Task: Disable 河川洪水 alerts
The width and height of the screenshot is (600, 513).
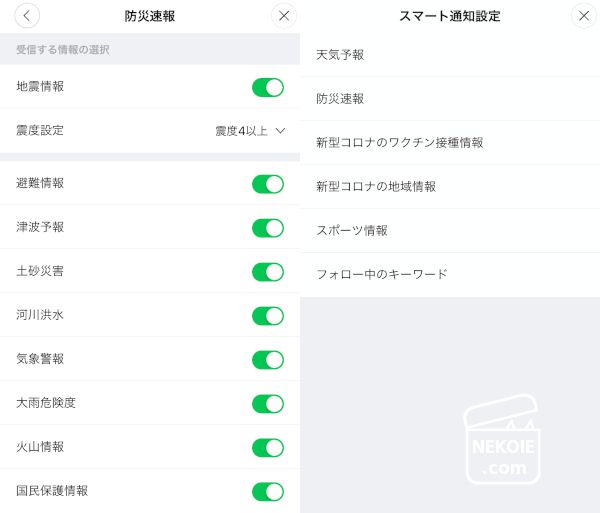Action: [268, 316]
